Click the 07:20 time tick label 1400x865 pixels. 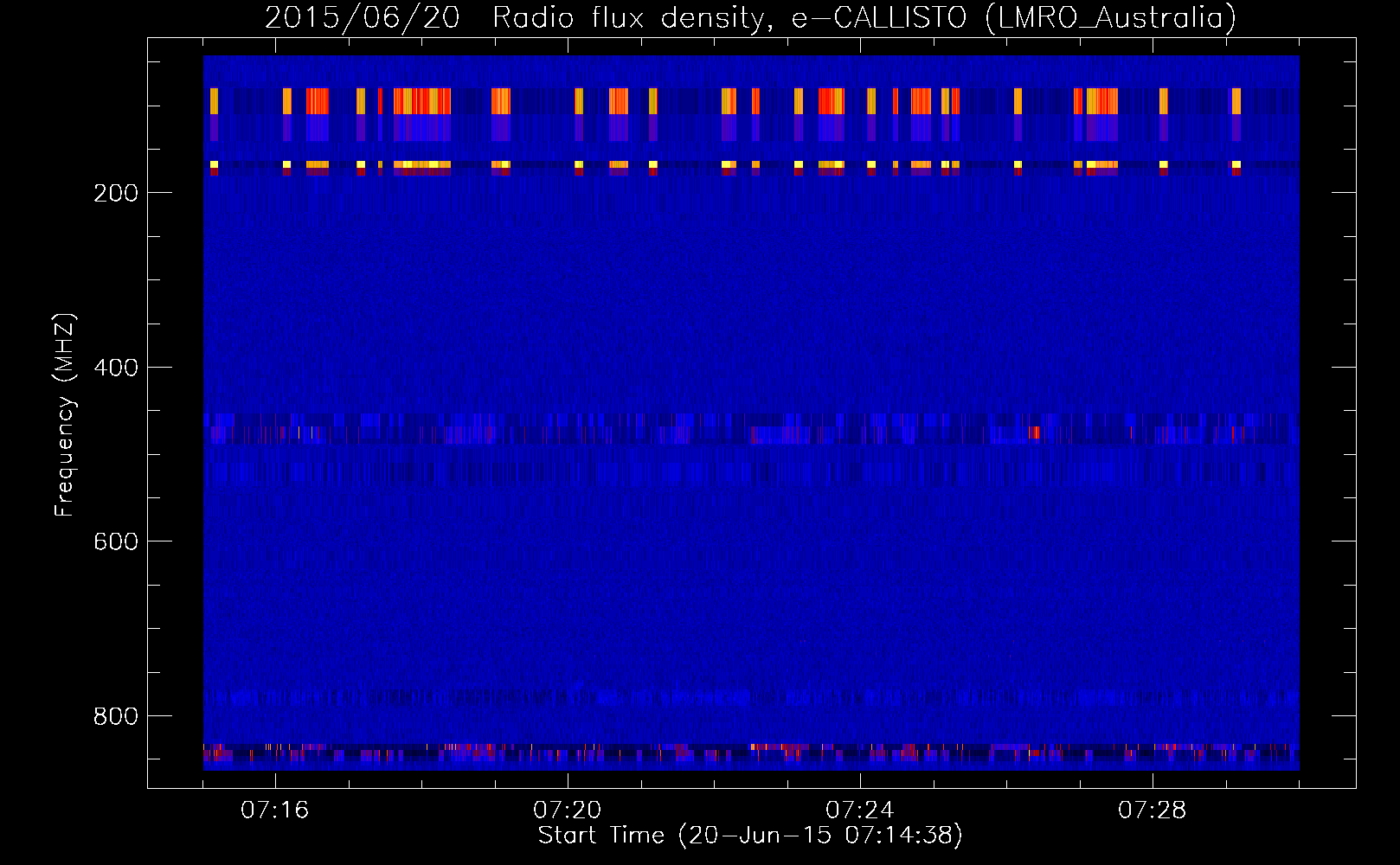[x=567, y=810]
